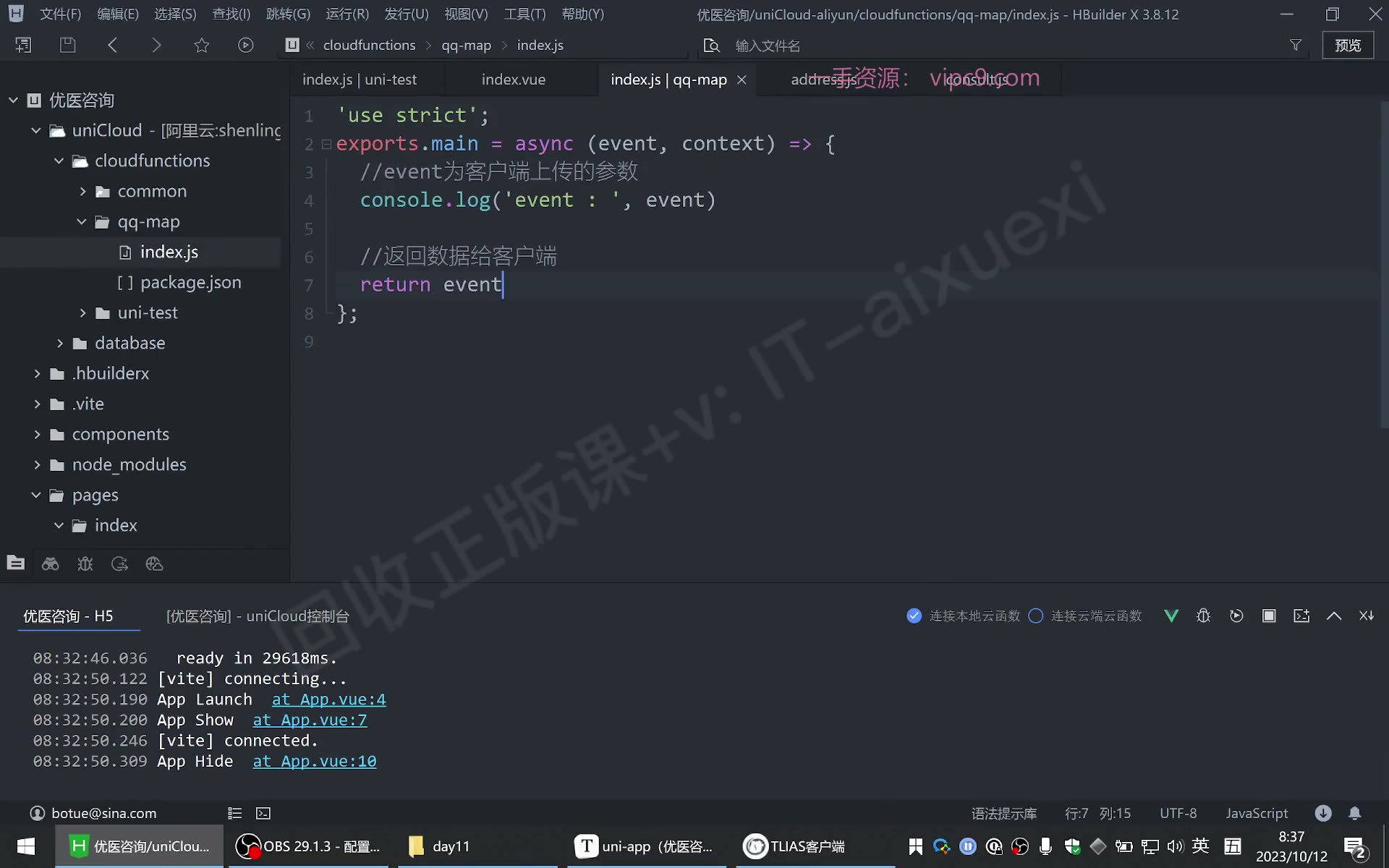The image size is (1389, 868).
Task: Switch to index.js | uni-test tab
Action: click(x=360, y=80)
